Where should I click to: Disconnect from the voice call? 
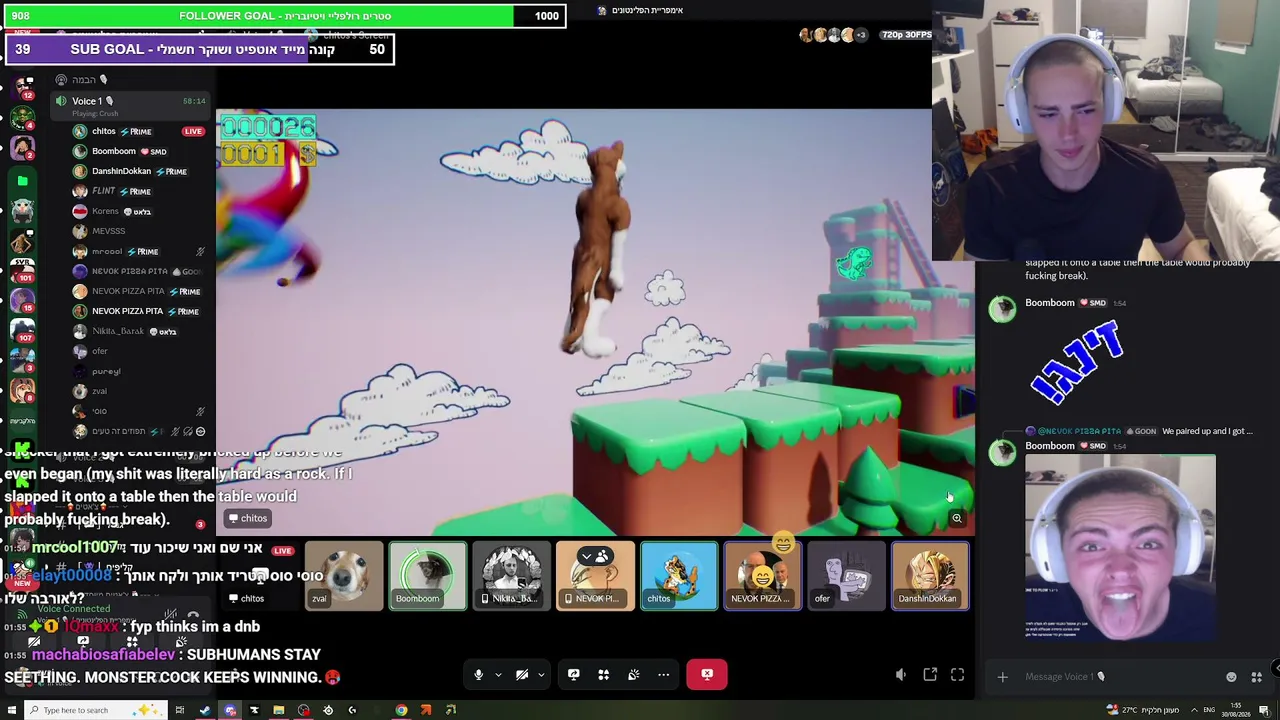707,675
